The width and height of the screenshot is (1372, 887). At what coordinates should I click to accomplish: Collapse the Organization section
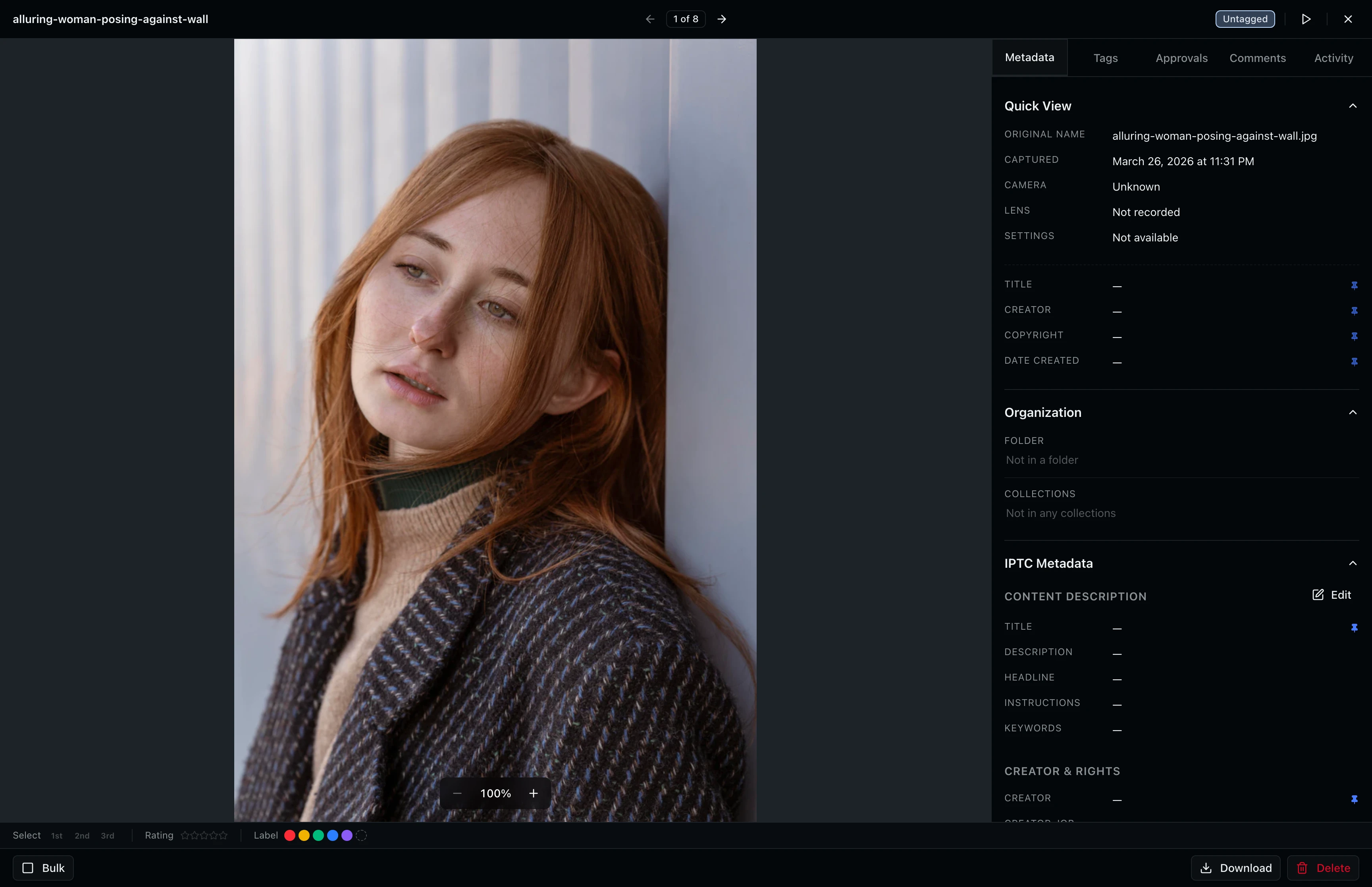point(1353,412)
